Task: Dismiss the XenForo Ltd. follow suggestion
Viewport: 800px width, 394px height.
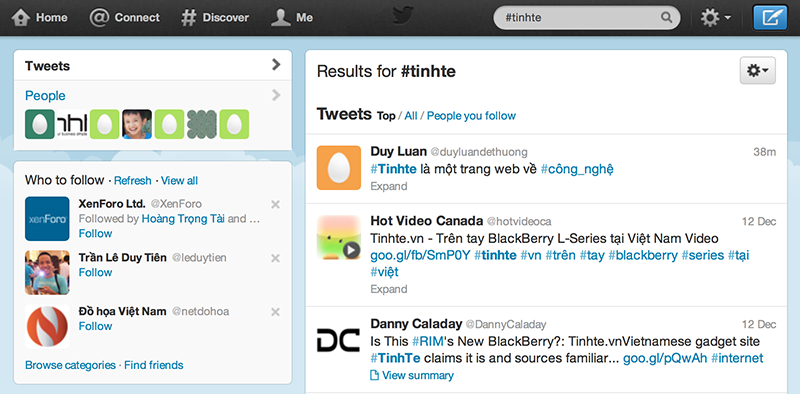Action: [x=275, y=205]
